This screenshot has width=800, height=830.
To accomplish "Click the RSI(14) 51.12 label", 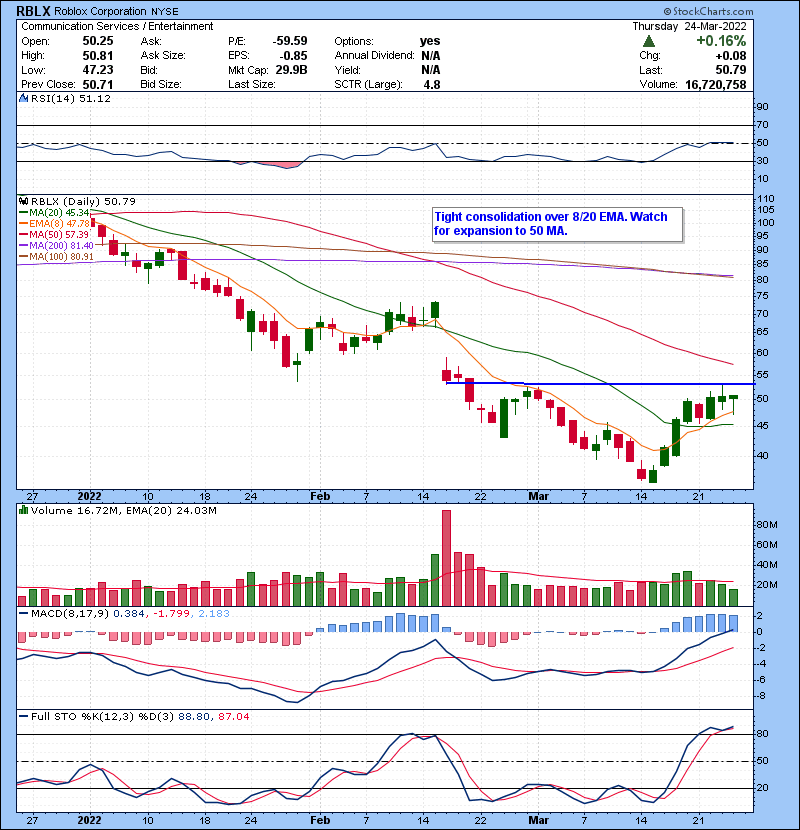I will click(x=71, y=98).
